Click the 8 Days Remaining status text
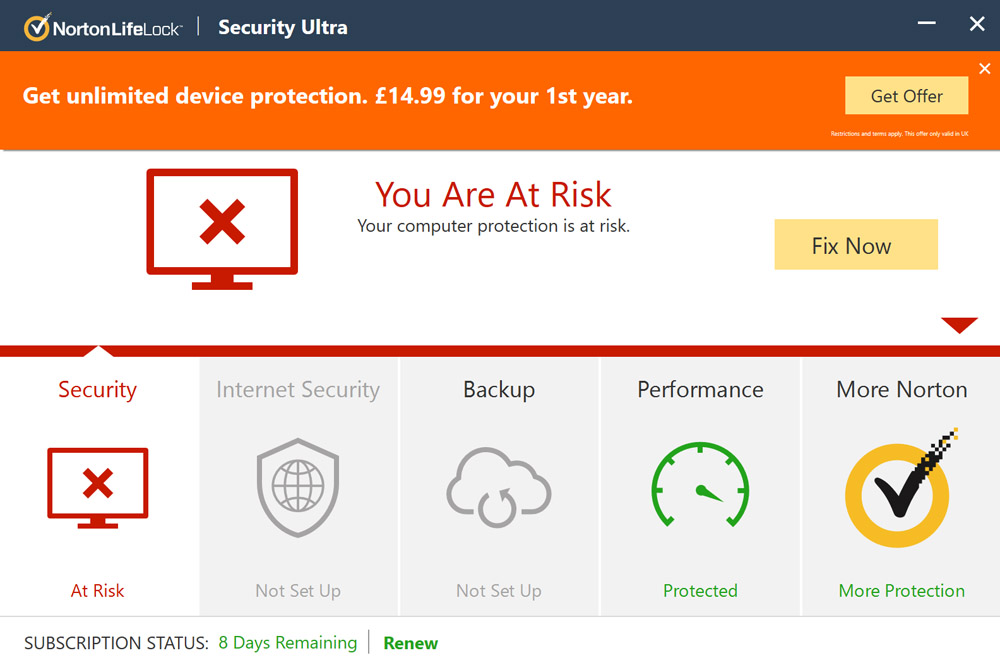Viewport: 1000px width, 665px height. tap(288, 643)
